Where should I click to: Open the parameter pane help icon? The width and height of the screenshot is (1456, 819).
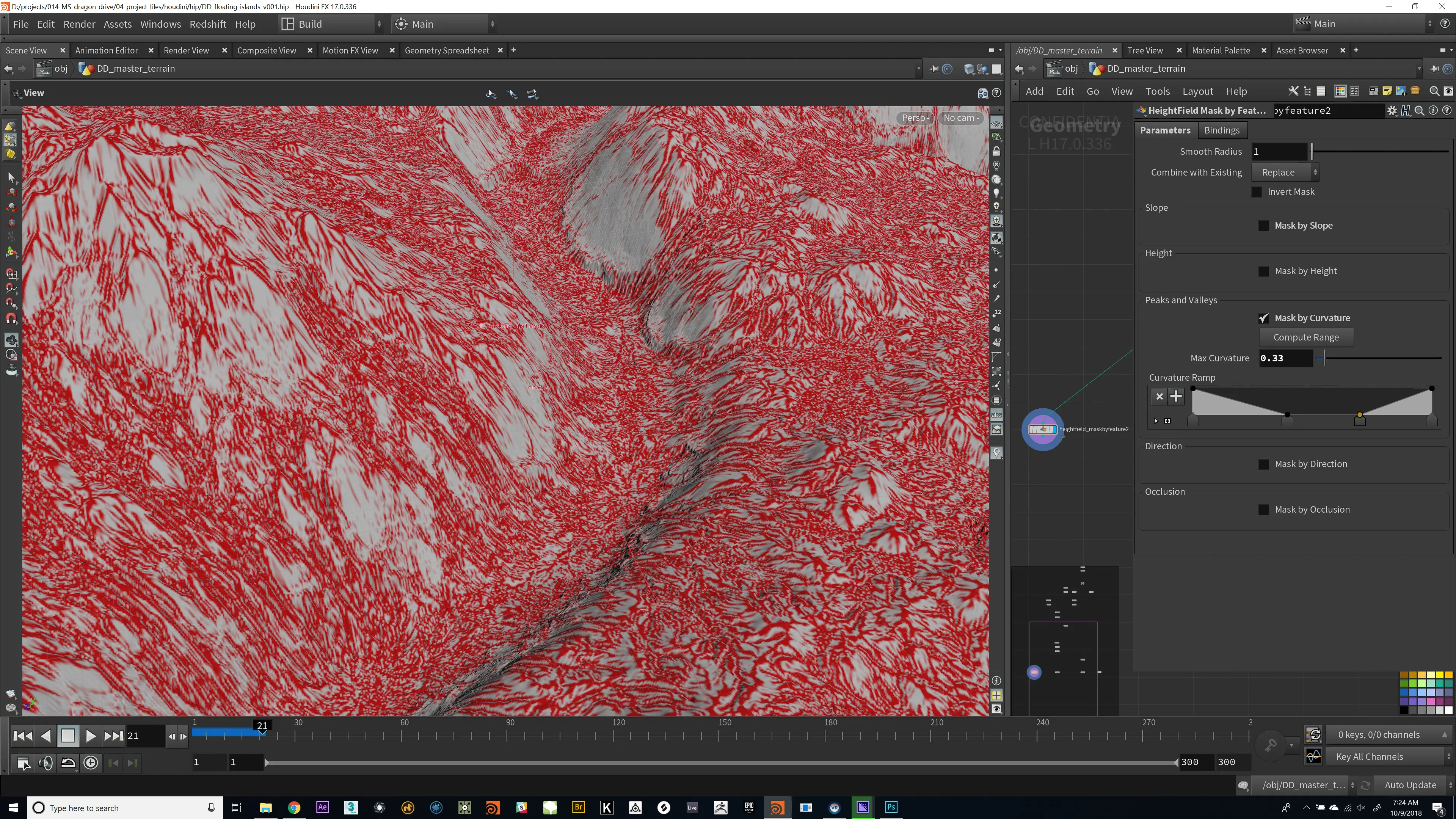1447,111
